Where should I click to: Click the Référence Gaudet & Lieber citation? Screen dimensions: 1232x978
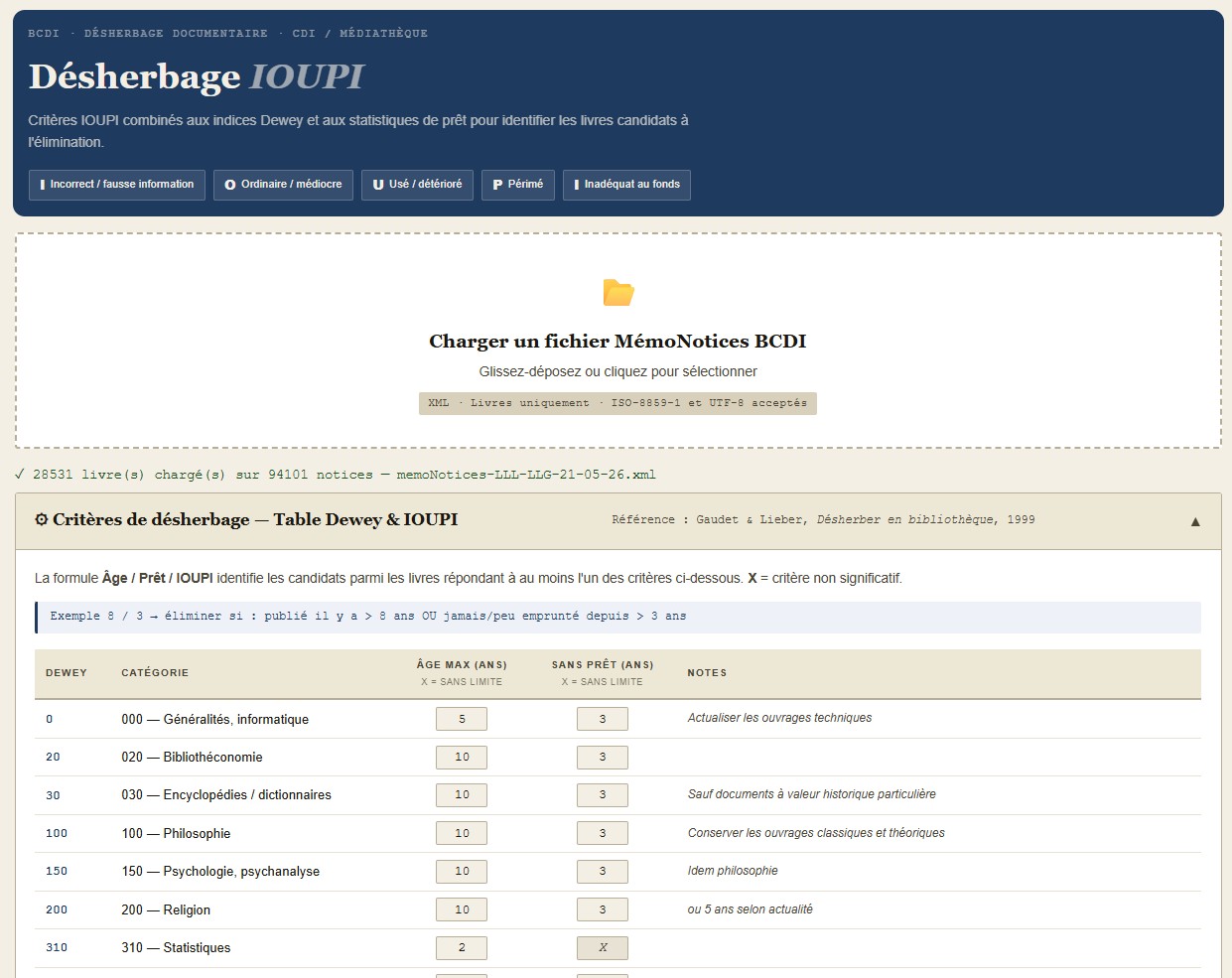823,520
